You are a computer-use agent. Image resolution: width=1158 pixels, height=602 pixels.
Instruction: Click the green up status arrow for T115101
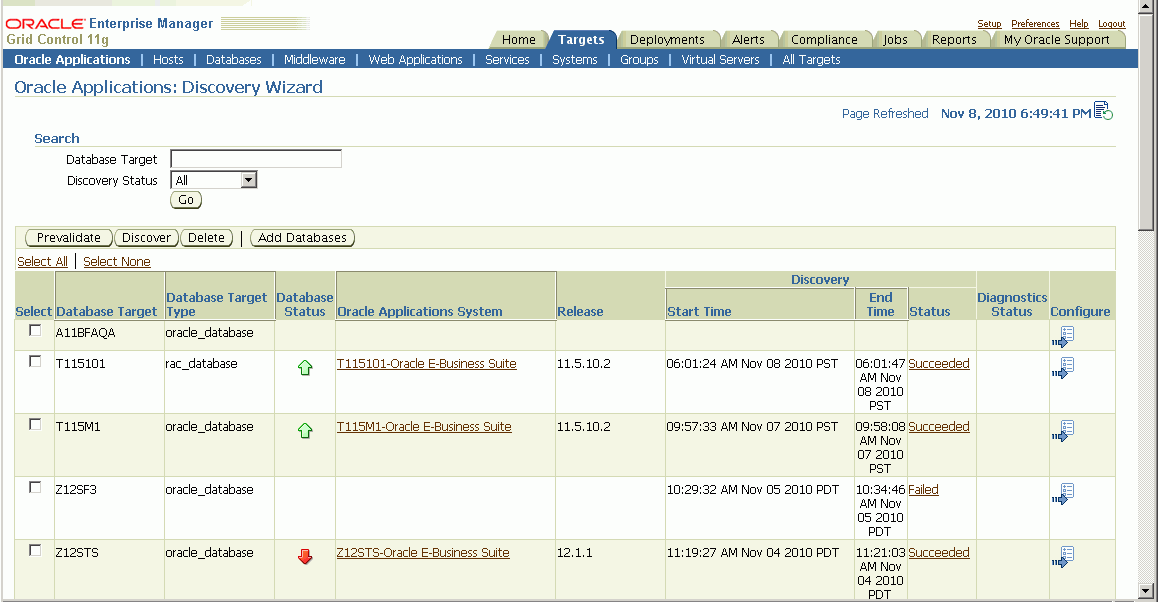pyautogui.click(x=305, y=367)
